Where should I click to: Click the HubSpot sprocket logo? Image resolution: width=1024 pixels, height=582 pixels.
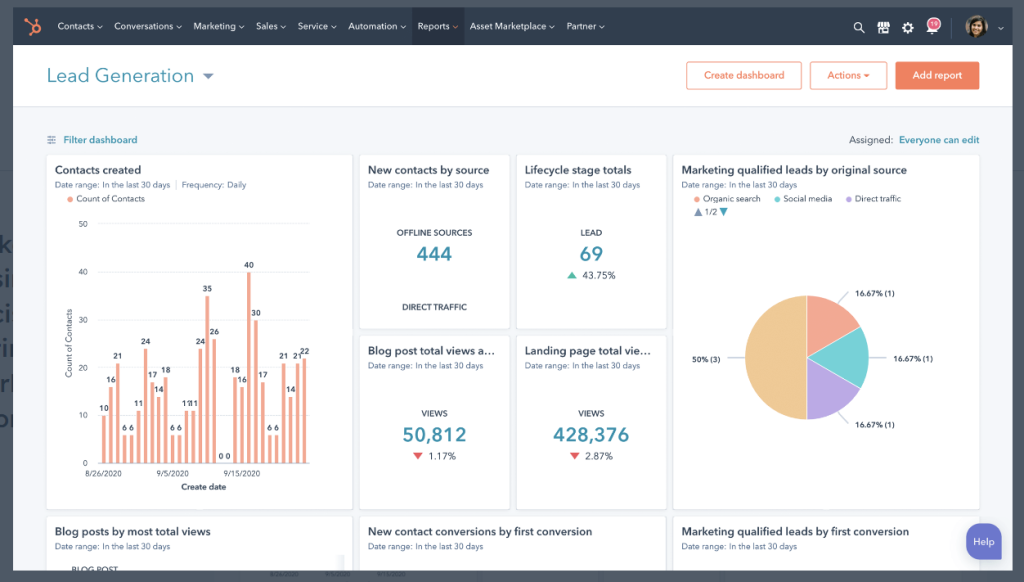pos(34,27)
